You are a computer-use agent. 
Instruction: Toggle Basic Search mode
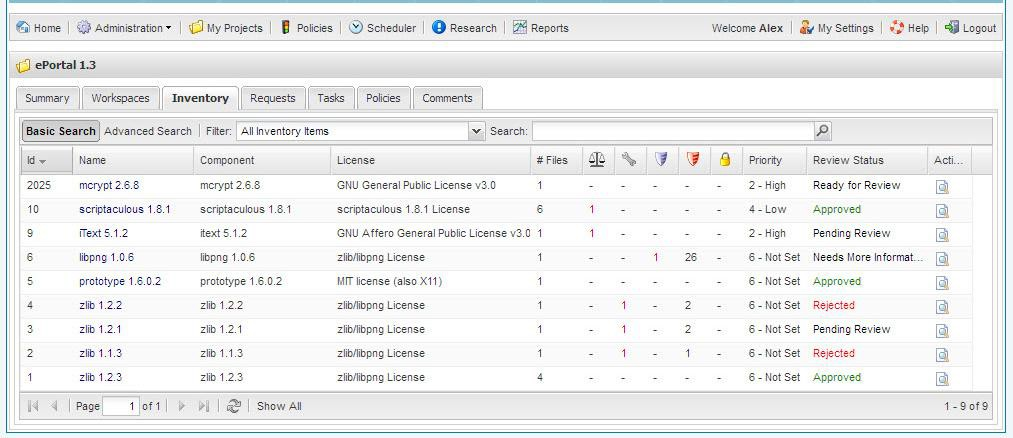pos(61,131)
